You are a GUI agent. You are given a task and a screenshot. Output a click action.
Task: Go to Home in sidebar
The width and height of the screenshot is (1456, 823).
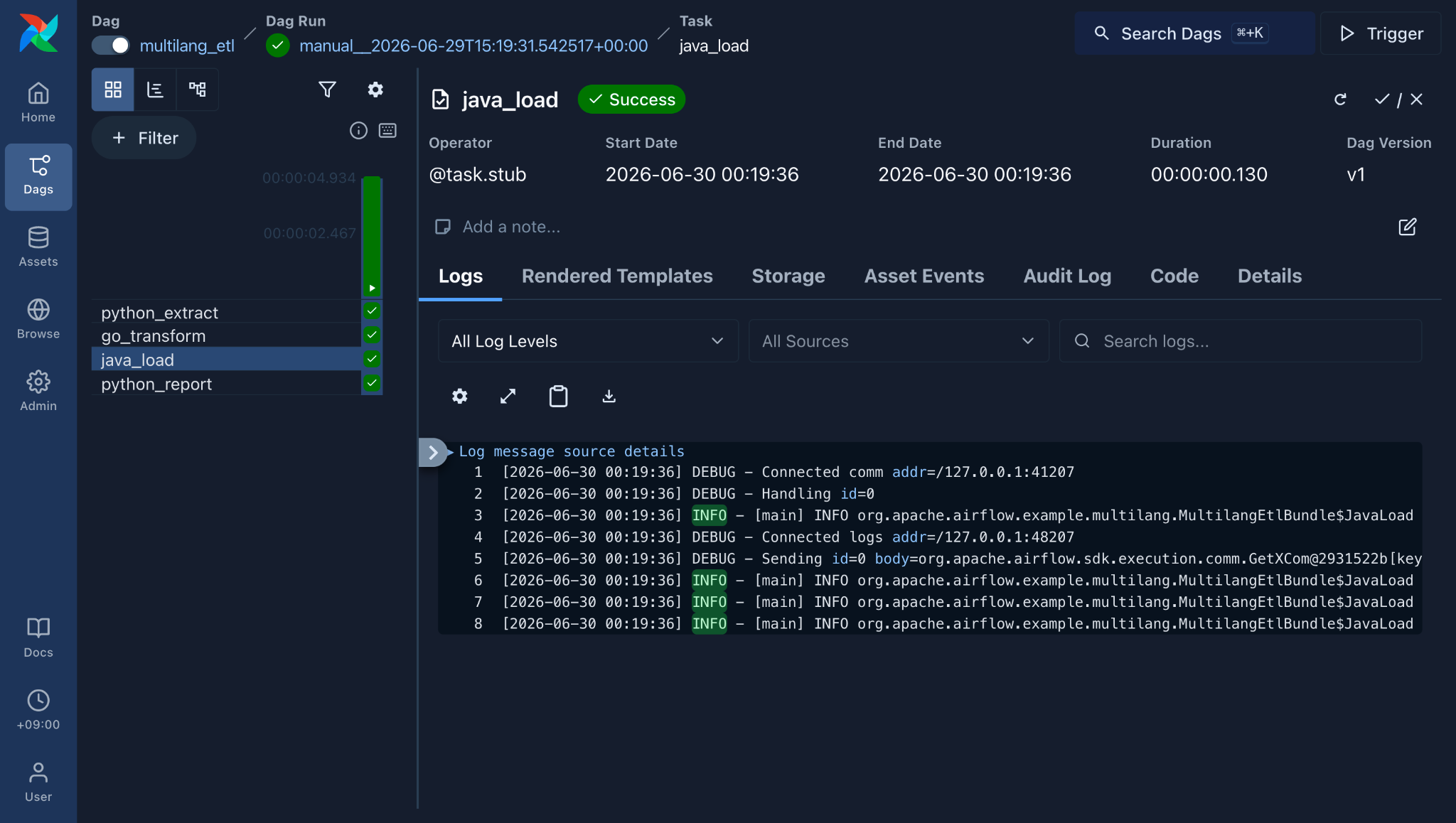(38, 103)
